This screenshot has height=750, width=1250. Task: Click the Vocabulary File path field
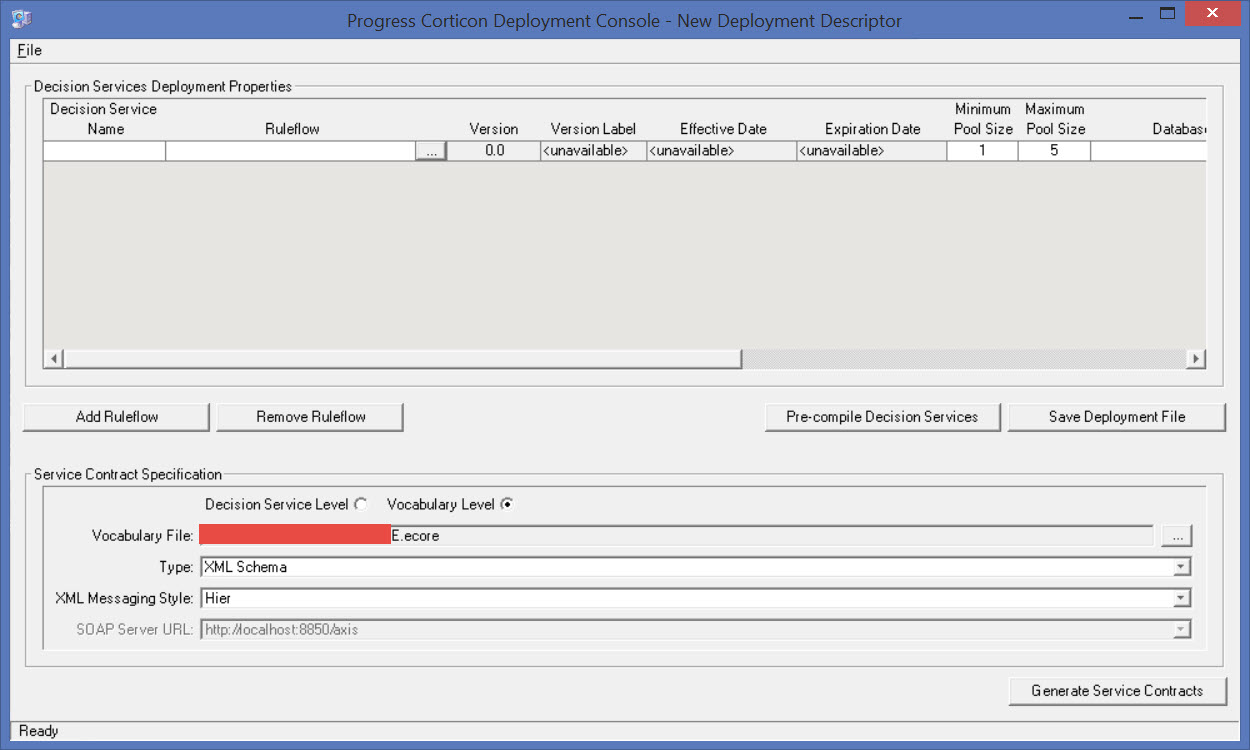(x=676, y=536)
